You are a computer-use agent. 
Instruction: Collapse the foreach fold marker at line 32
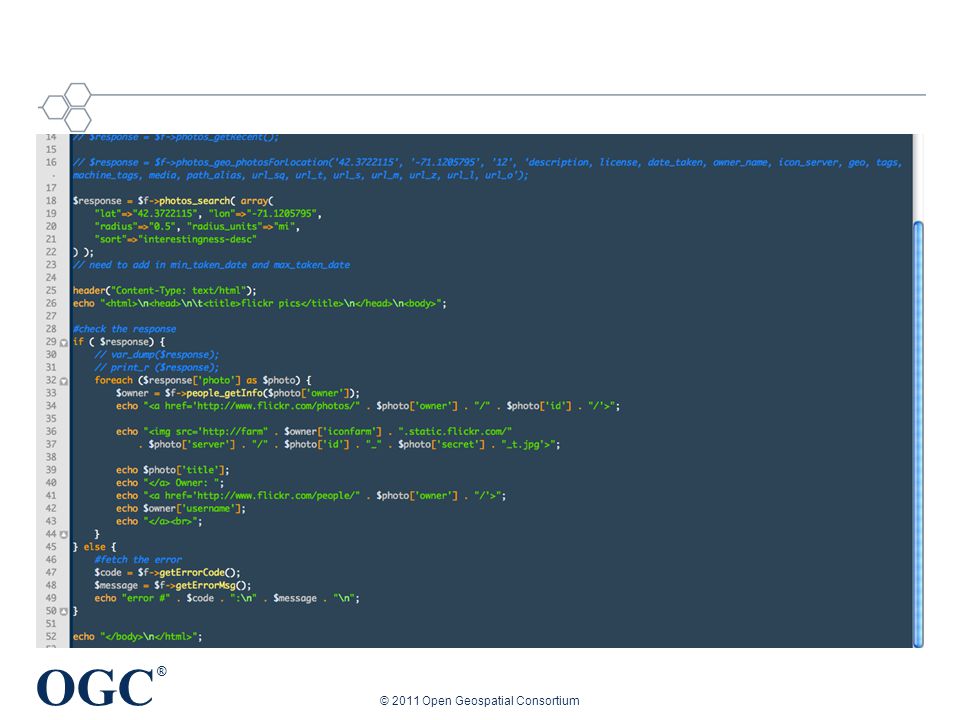[x=64, y=381]
